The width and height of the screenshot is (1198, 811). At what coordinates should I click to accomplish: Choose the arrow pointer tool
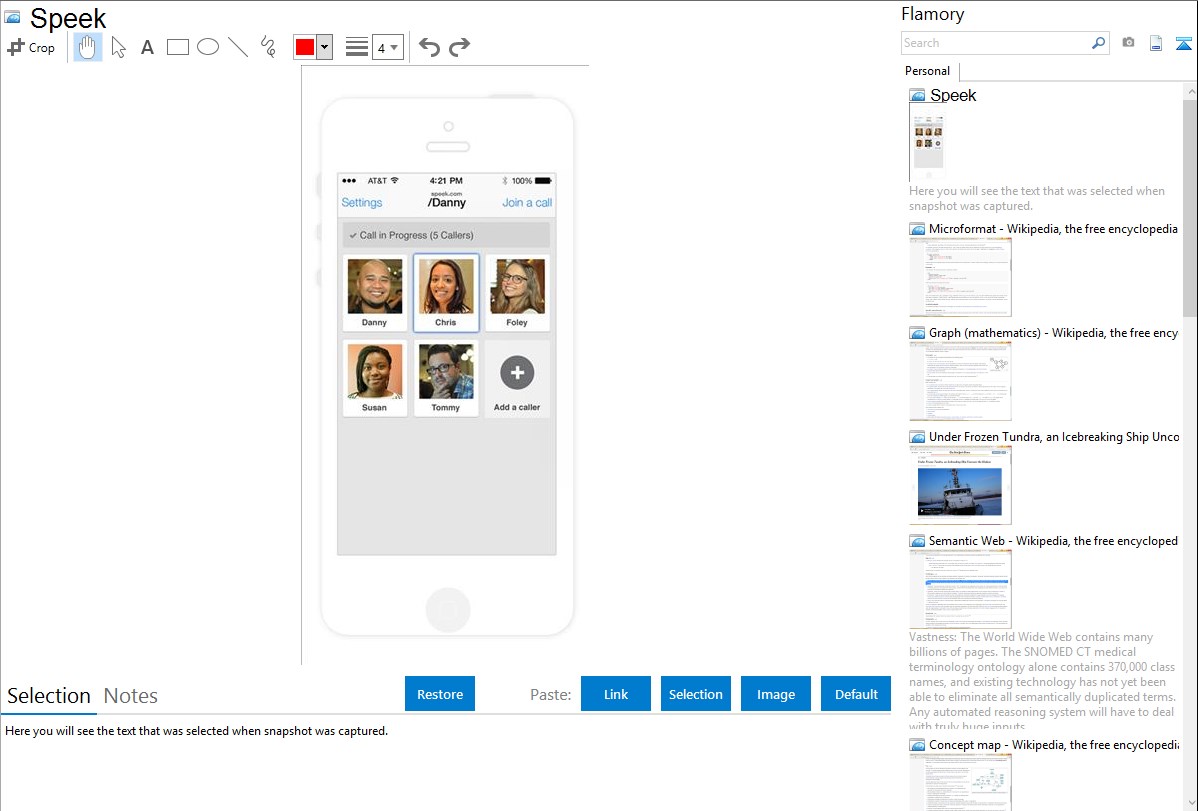click(x=118, y=47)
